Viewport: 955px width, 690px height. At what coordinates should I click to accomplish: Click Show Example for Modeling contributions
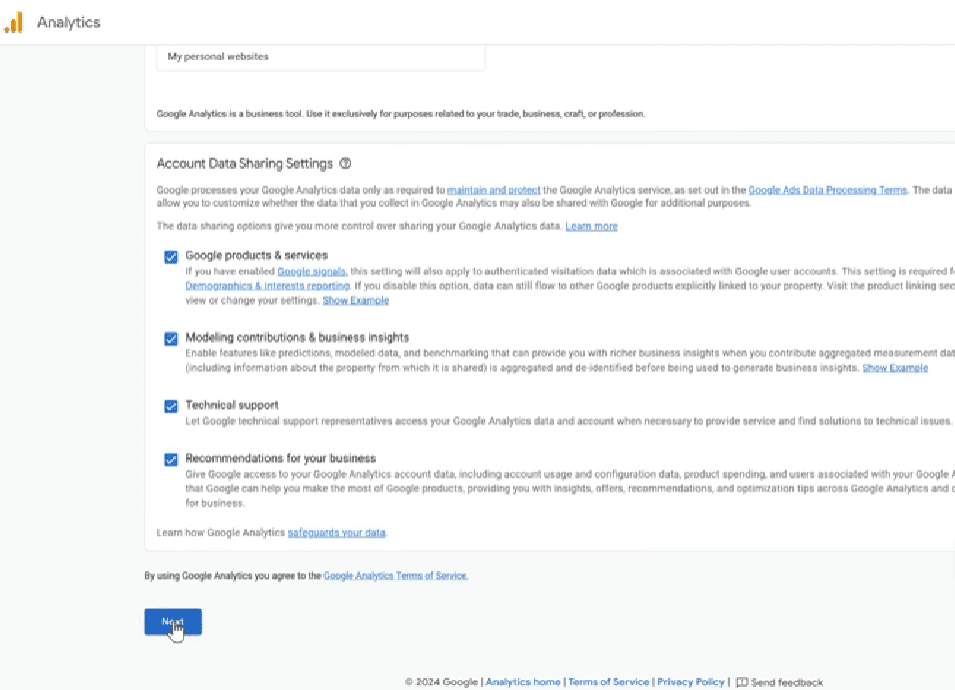pos(894,367)
